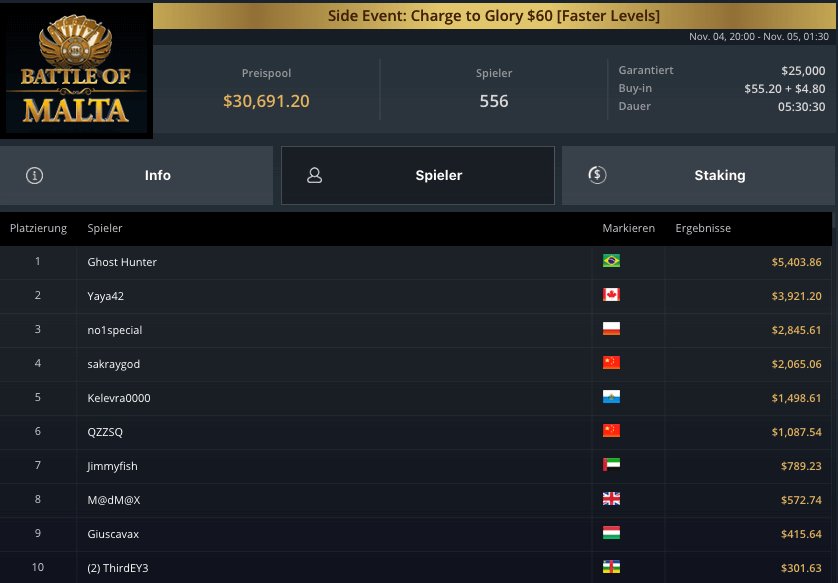Open player Ghost Hunter's row
This screenshot has height=583, width=838.
(122, 262)
